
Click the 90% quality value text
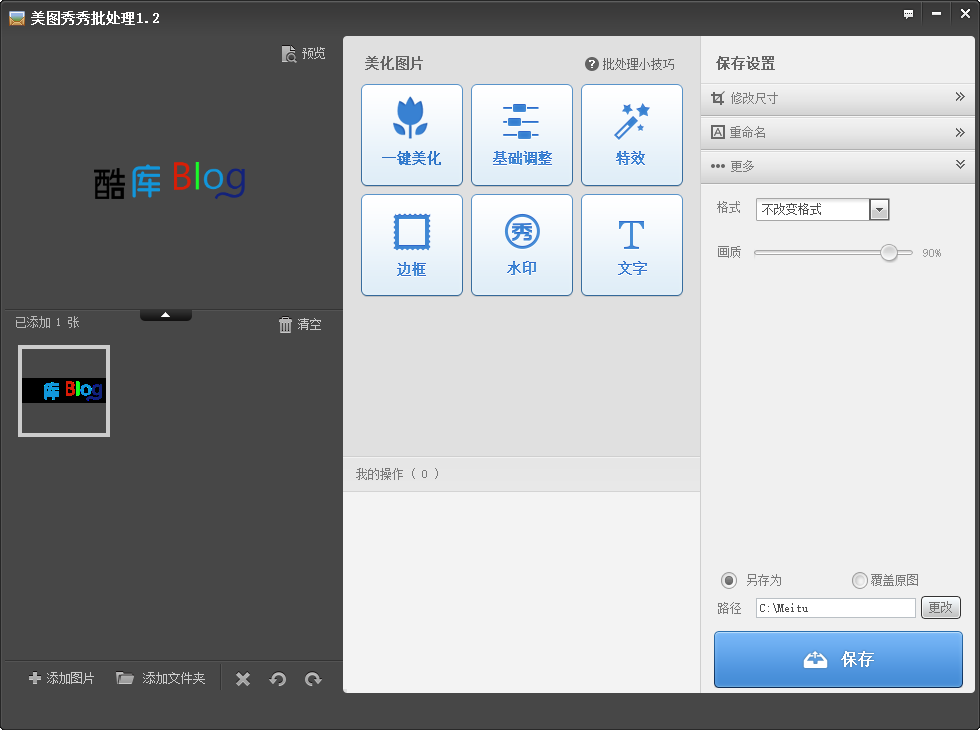[932, 253]
